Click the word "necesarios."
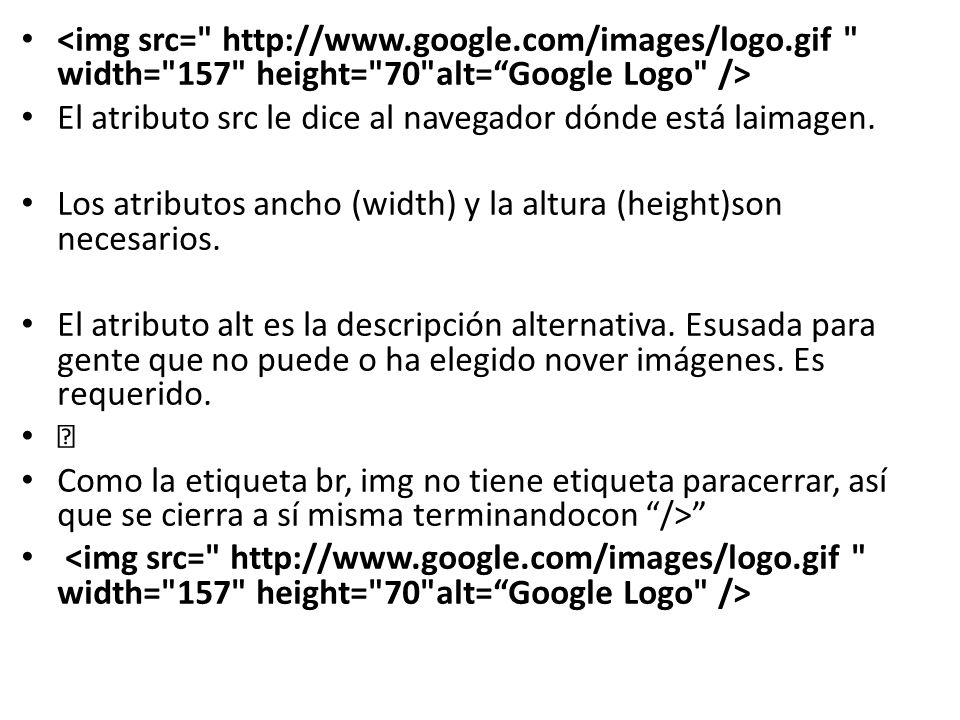Image resolution: width=960 pixels, height=720 pixels. pyautogui.click(x=138, y=239)
